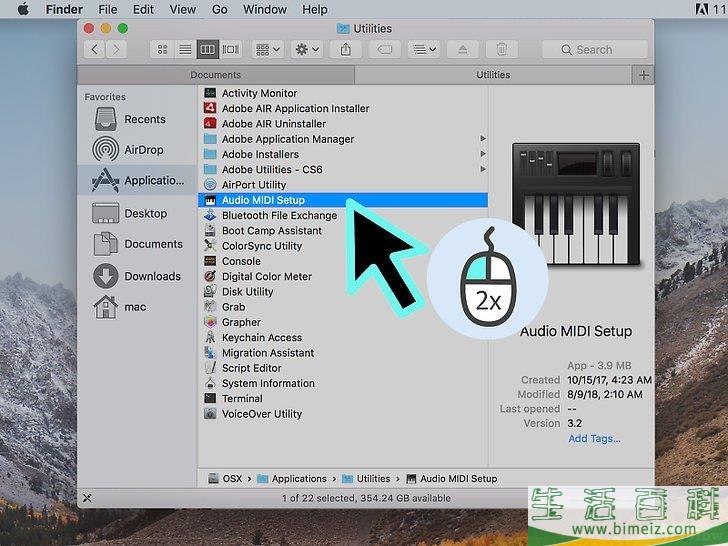Switch to the Documents tab
This screenshot has height=546, width=728.
[x=216, y=75]
